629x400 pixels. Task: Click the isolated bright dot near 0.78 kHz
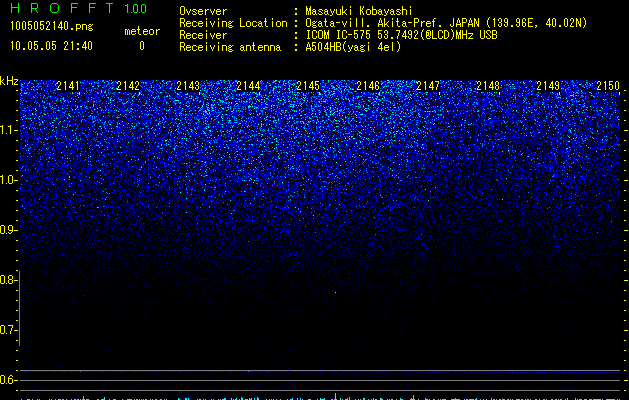[336, 292]
